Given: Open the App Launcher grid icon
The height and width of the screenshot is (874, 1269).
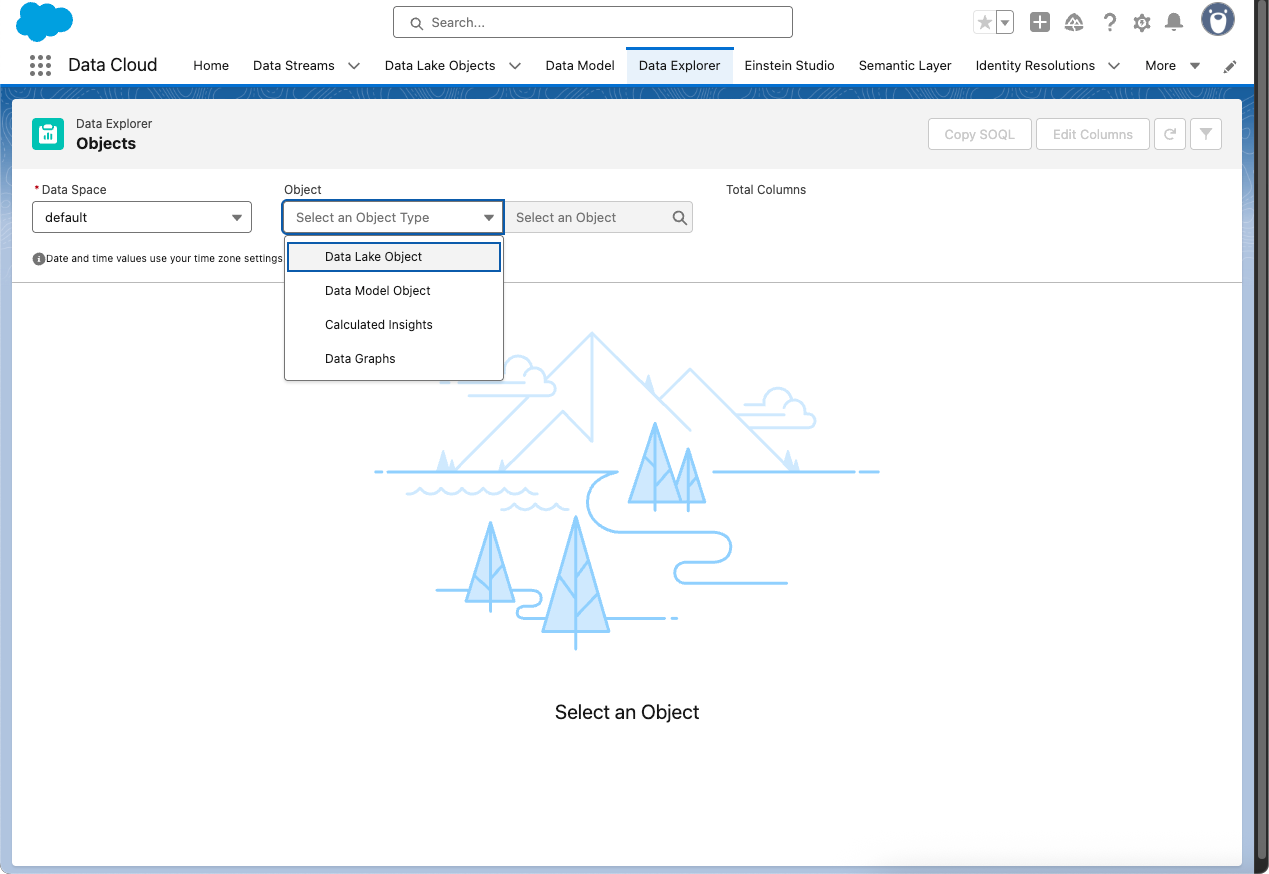Looking at the screenshot, I should pos(40,65).
